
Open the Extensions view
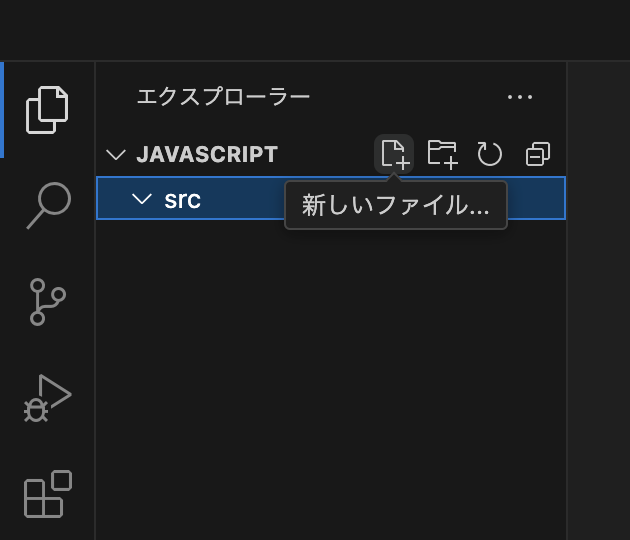point(47,493)
